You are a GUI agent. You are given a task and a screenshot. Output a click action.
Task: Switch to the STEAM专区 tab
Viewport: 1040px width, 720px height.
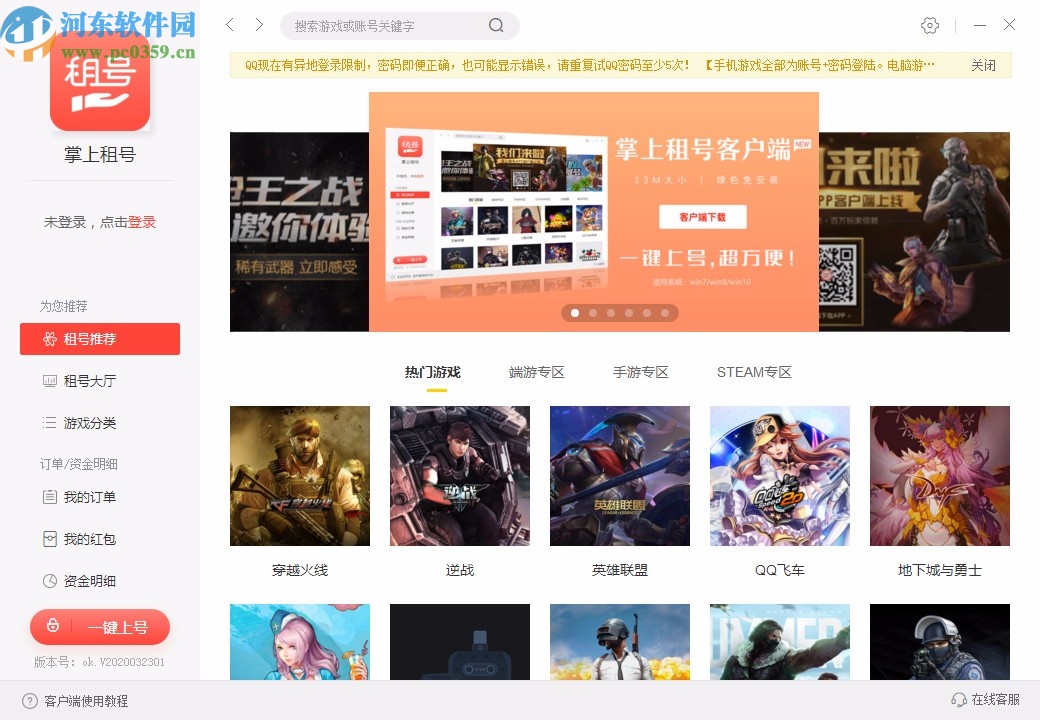tap(754, 371)
